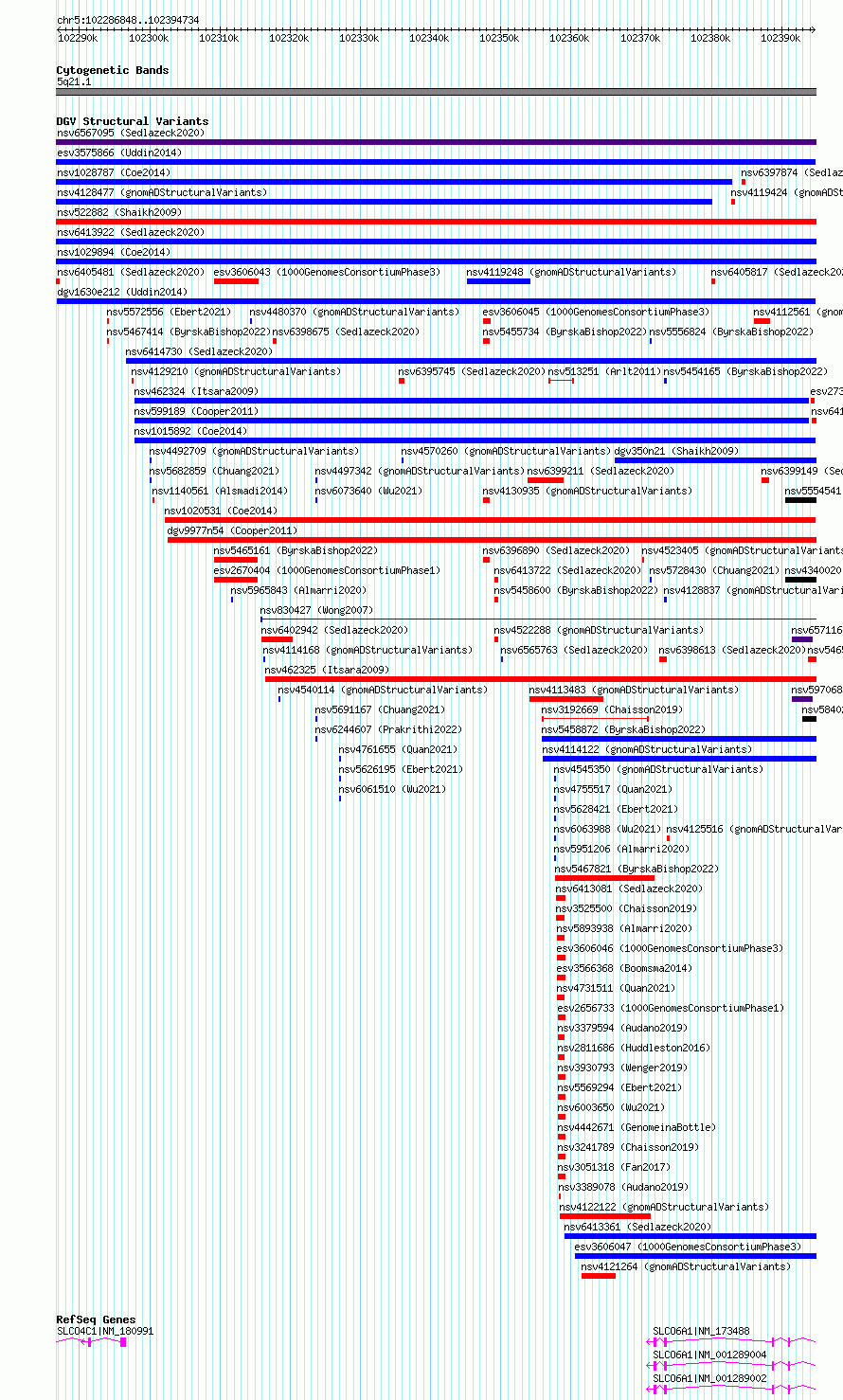Image resolution: width=843 pixels, height=1400 pixels.
Task: Click variant label nsv5458872 (ByrskaBishop2022)
Action: pyautogui.click(x=623, y=730)
